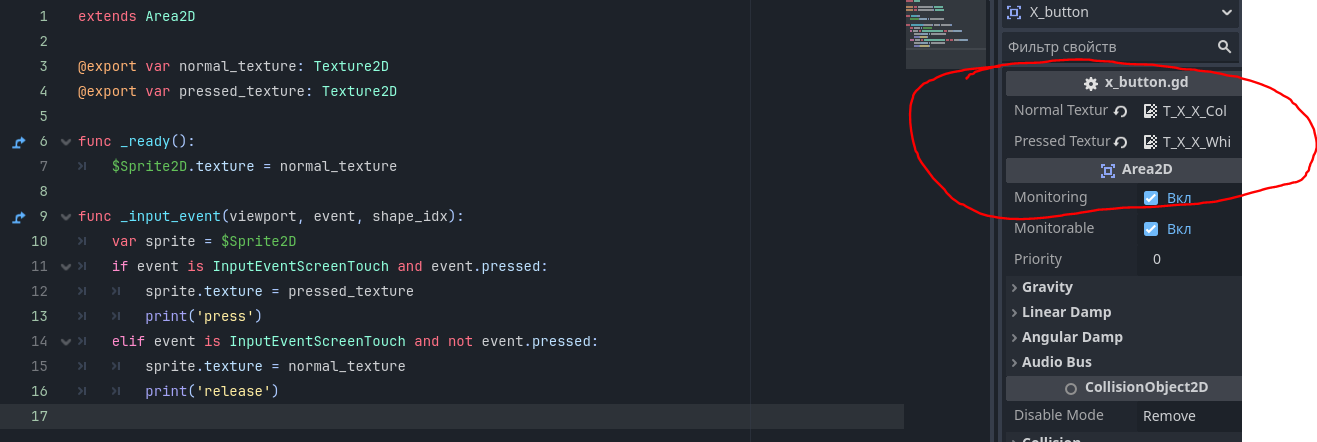The width and height of the screenshot is (1317, 442).
Task: Toggle the Monitoring checkbox
Action: click(x=1151, y=198)
